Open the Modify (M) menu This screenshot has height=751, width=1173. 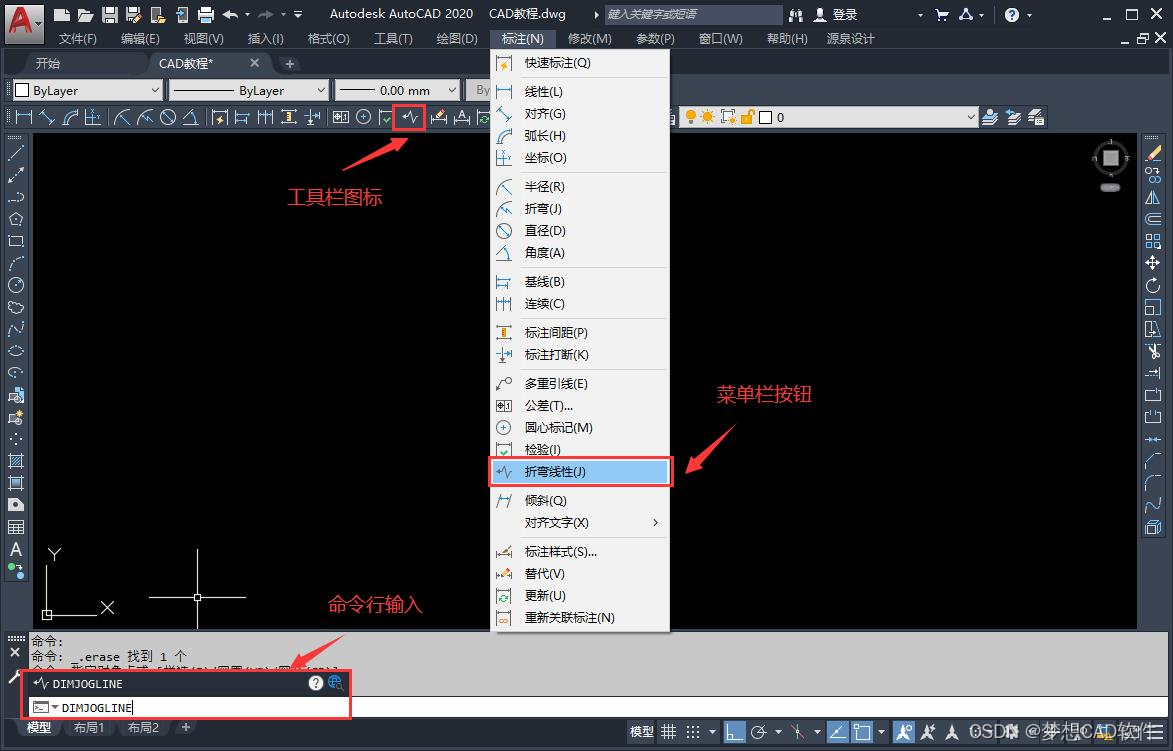pyautogui.click(x=589, y=39)
